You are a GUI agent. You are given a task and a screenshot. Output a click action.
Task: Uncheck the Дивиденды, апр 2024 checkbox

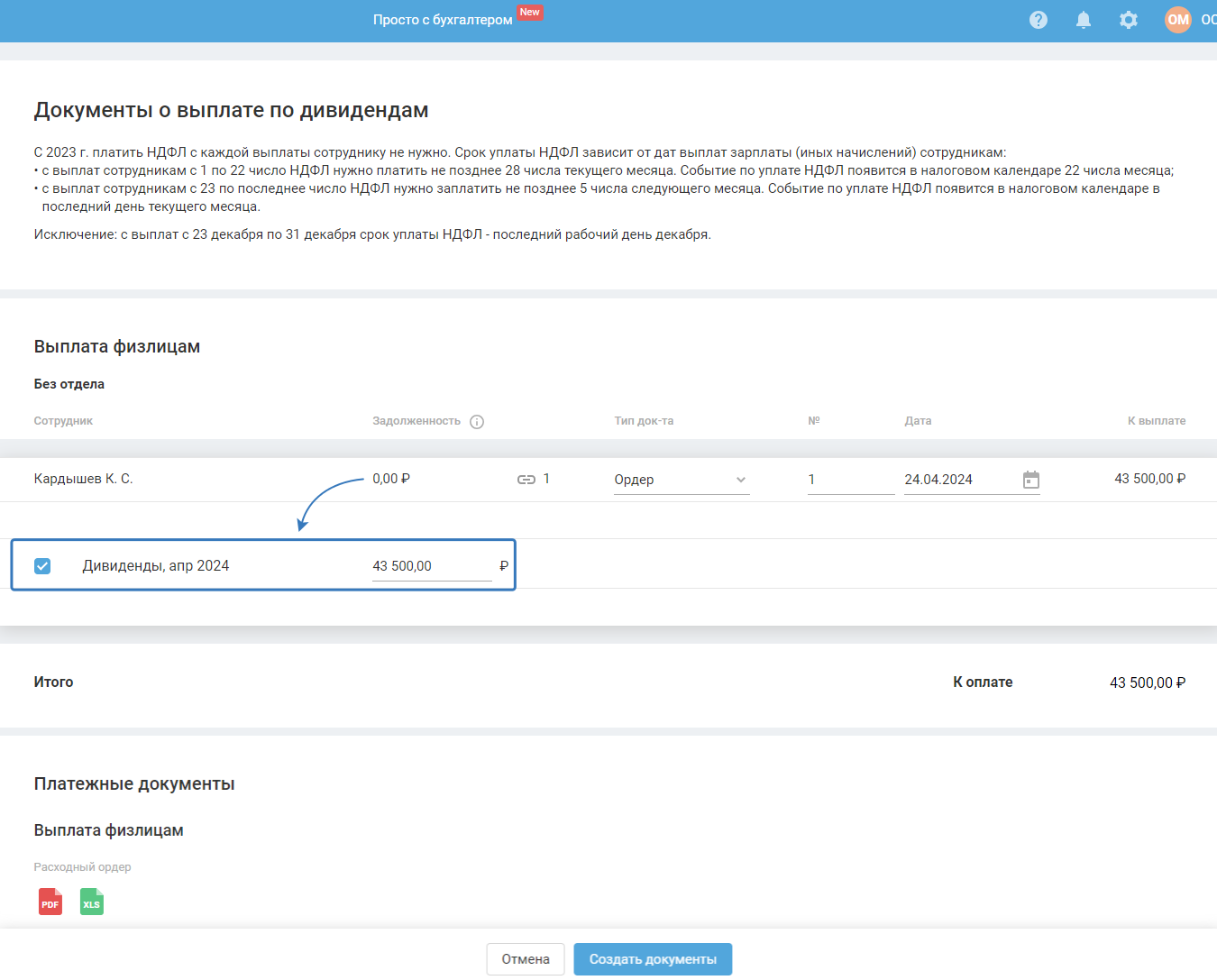pyautogui.click(x=42, y=566)
